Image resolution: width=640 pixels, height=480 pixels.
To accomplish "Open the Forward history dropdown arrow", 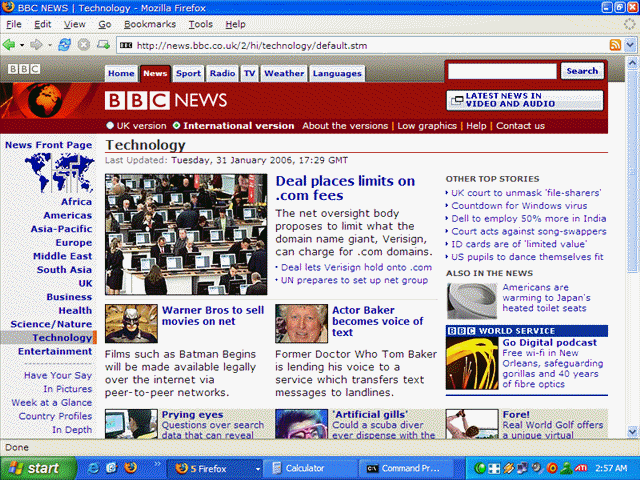I will (x=50, y=45).
